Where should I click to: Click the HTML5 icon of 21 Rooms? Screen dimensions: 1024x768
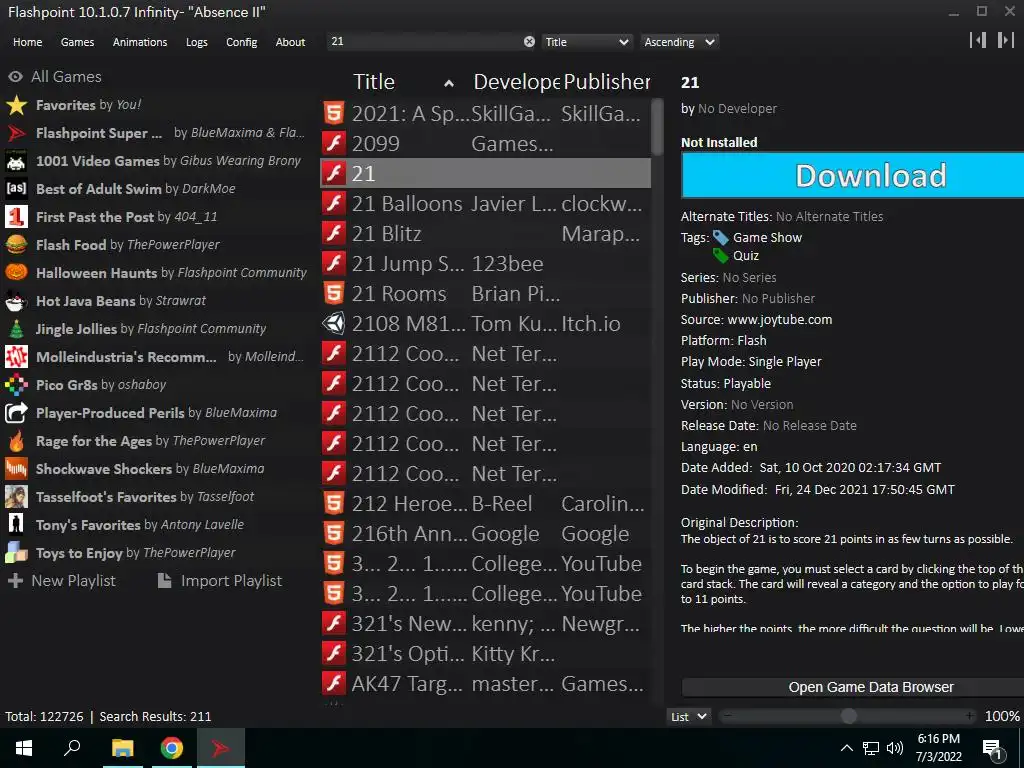coord(334,294)
